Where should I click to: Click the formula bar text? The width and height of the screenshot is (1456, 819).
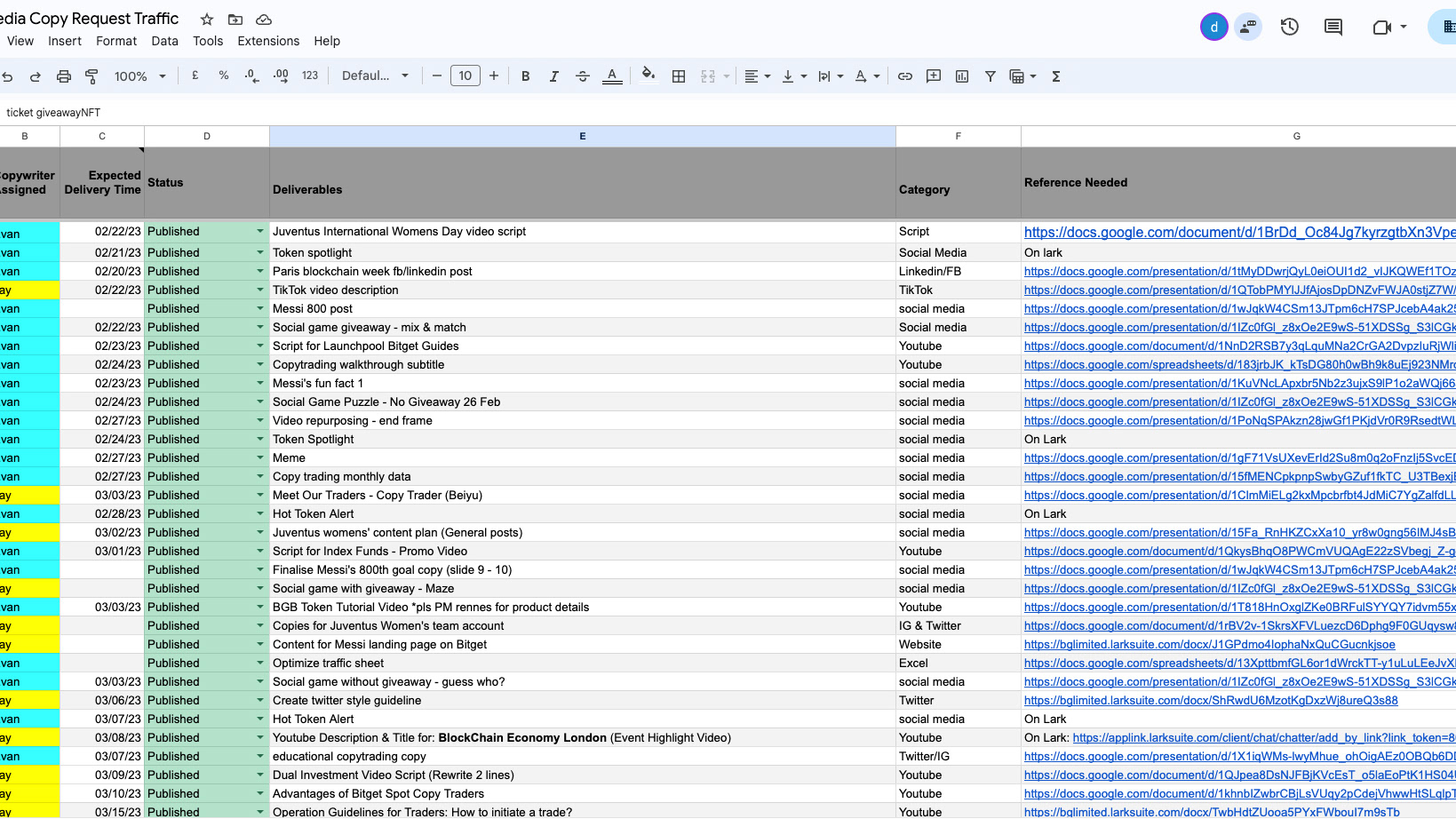click(x=53, y=113)
